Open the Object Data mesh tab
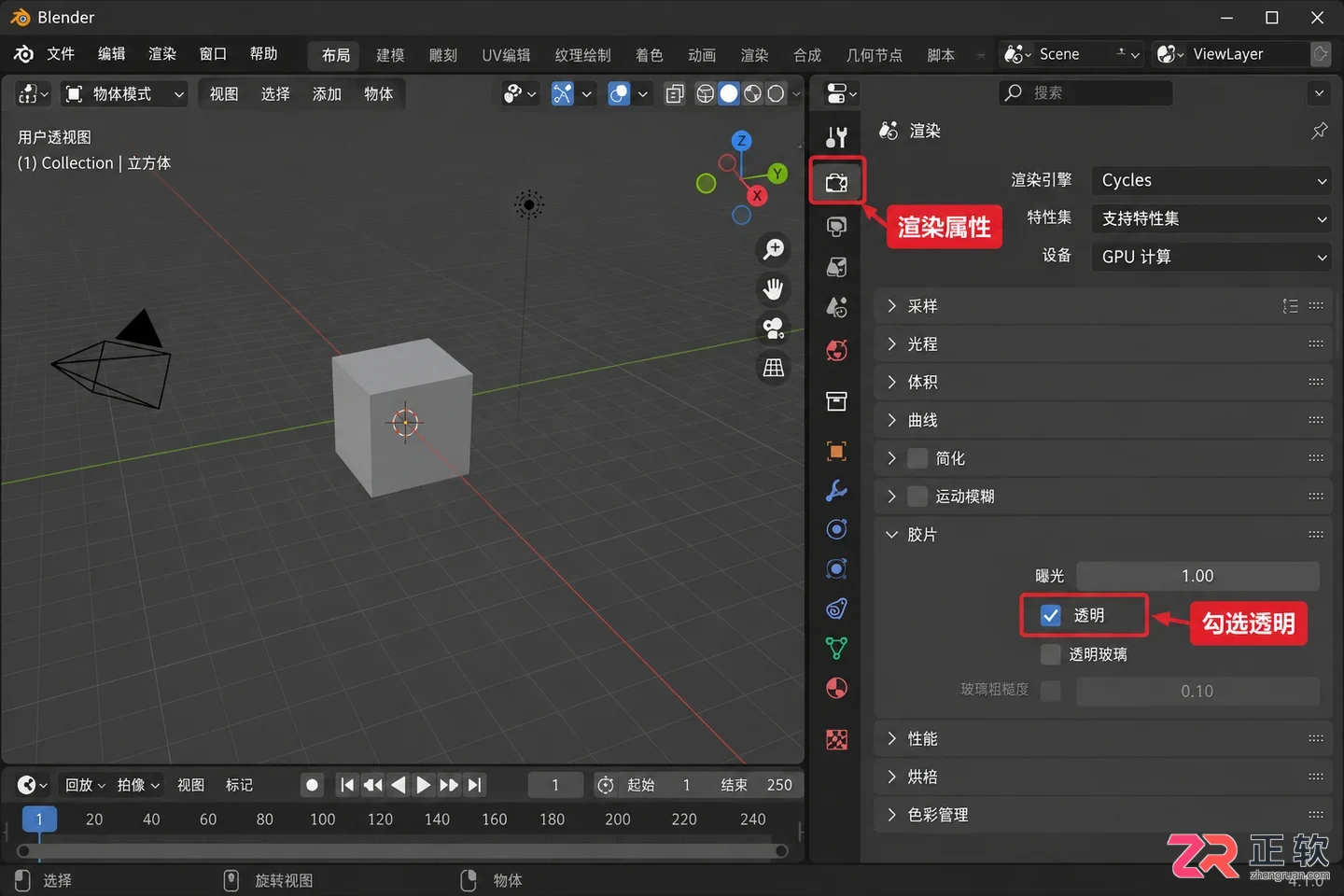 click(x=836, y=648)
